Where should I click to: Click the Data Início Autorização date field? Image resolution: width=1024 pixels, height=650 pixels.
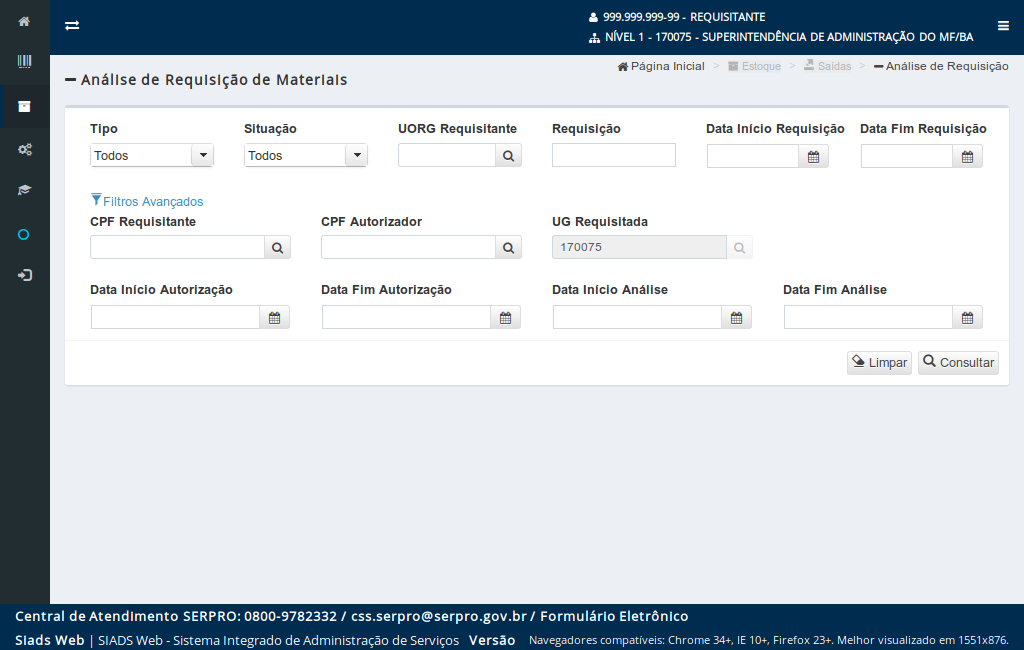point(175,317)
